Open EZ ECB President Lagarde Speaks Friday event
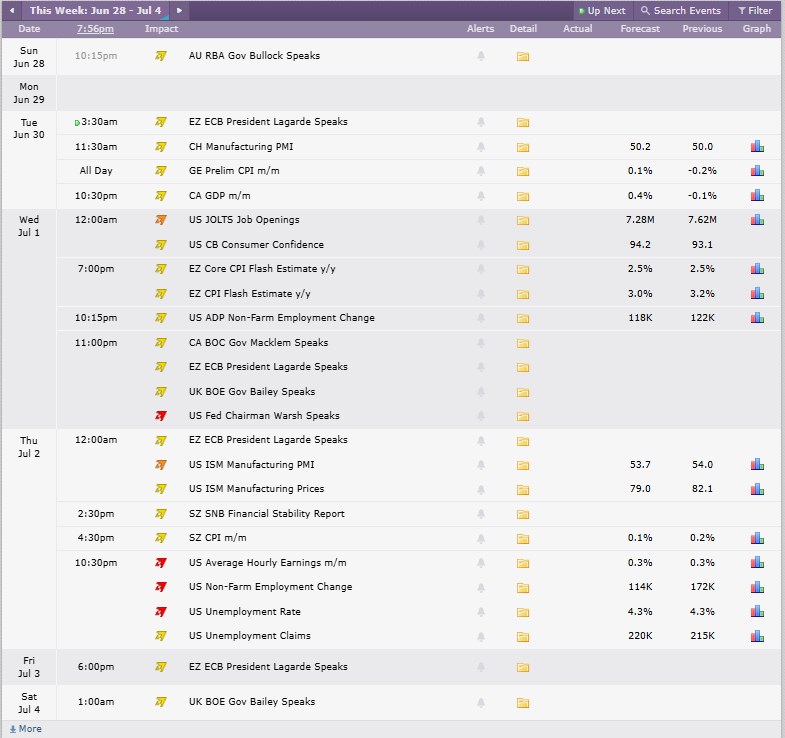The image size is (785, 738). (268, 666)
